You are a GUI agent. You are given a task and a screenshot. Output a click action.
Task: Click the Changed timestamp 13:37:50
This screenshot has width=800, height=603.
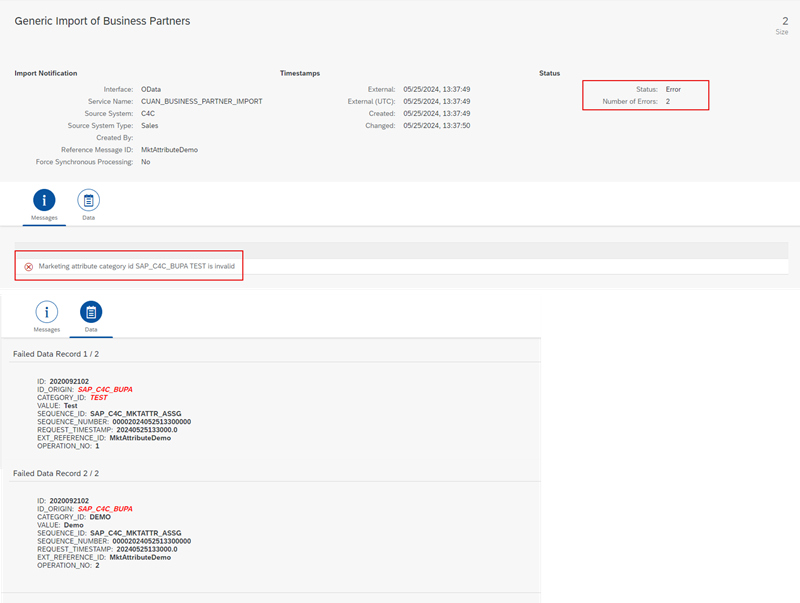pos(437,125)
